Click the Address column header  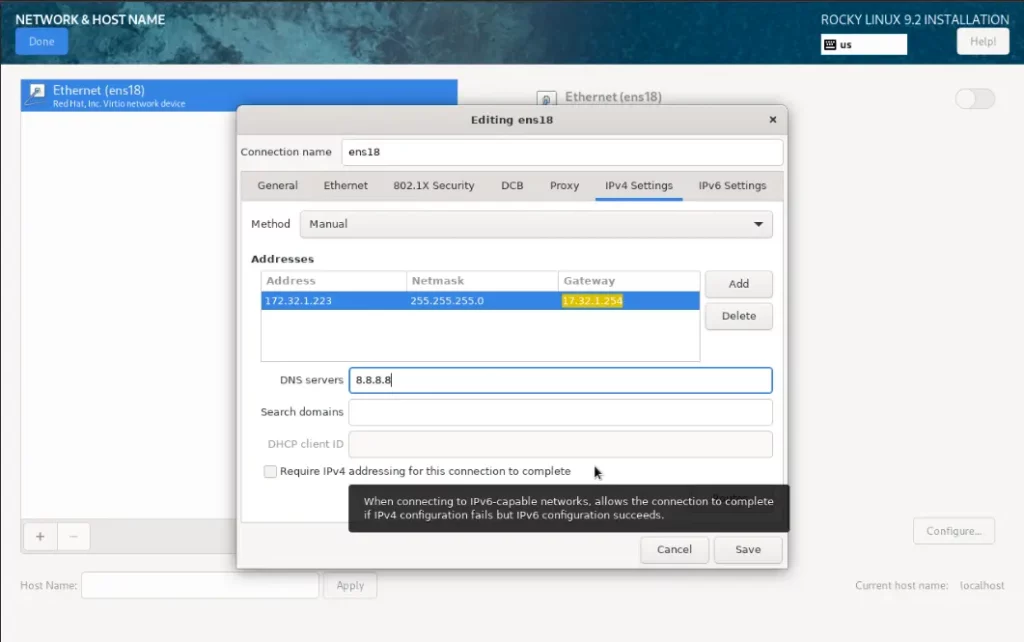click(333, 281)
